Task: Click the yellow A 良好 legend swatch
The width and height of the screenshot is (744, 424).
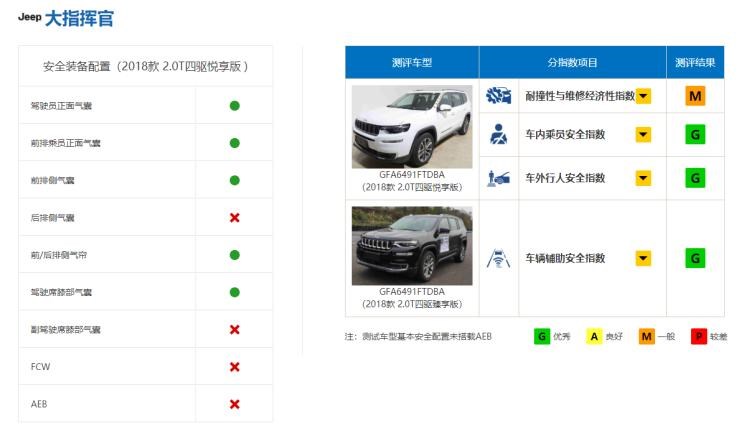Action: point(594,336)
